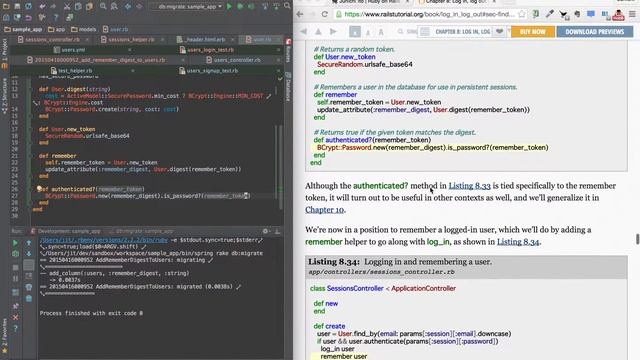
Task: Run db:migrate with green play button
Action: pyautogui.click(x=229, y=6)
